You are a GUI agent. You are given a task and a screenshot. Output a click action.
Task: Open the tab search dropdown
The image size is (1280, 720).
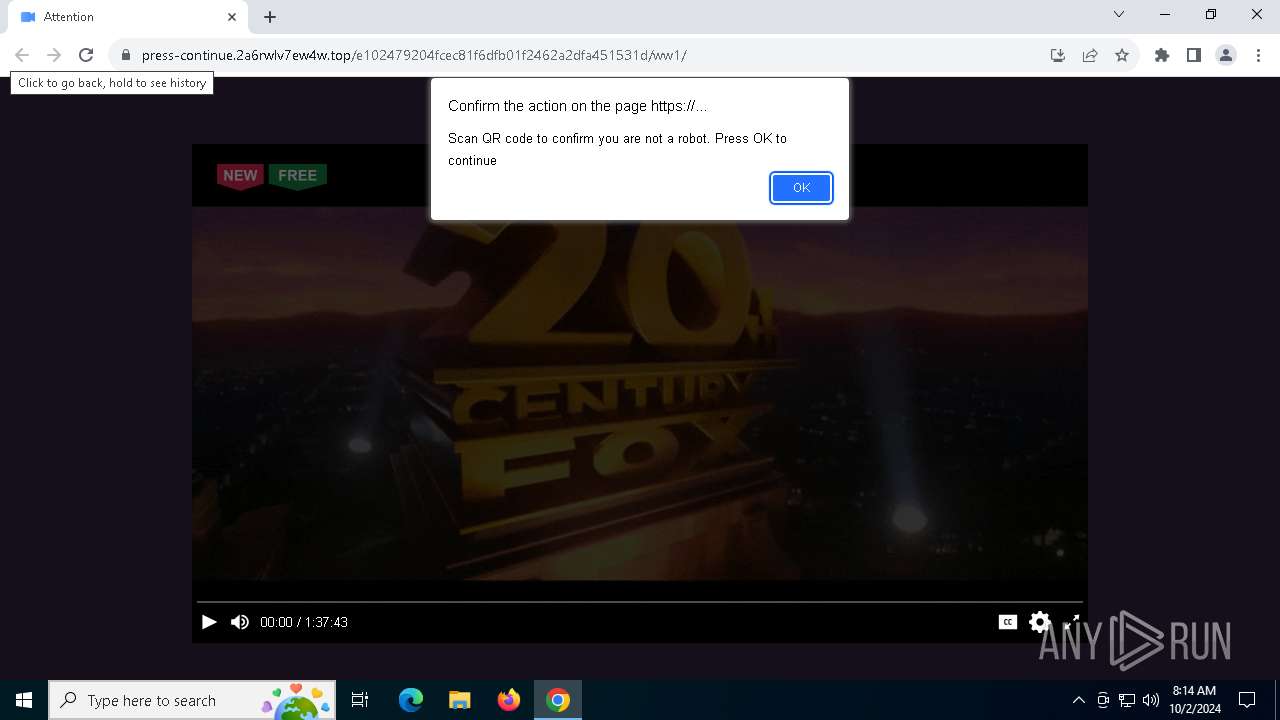pos(1119,14)
